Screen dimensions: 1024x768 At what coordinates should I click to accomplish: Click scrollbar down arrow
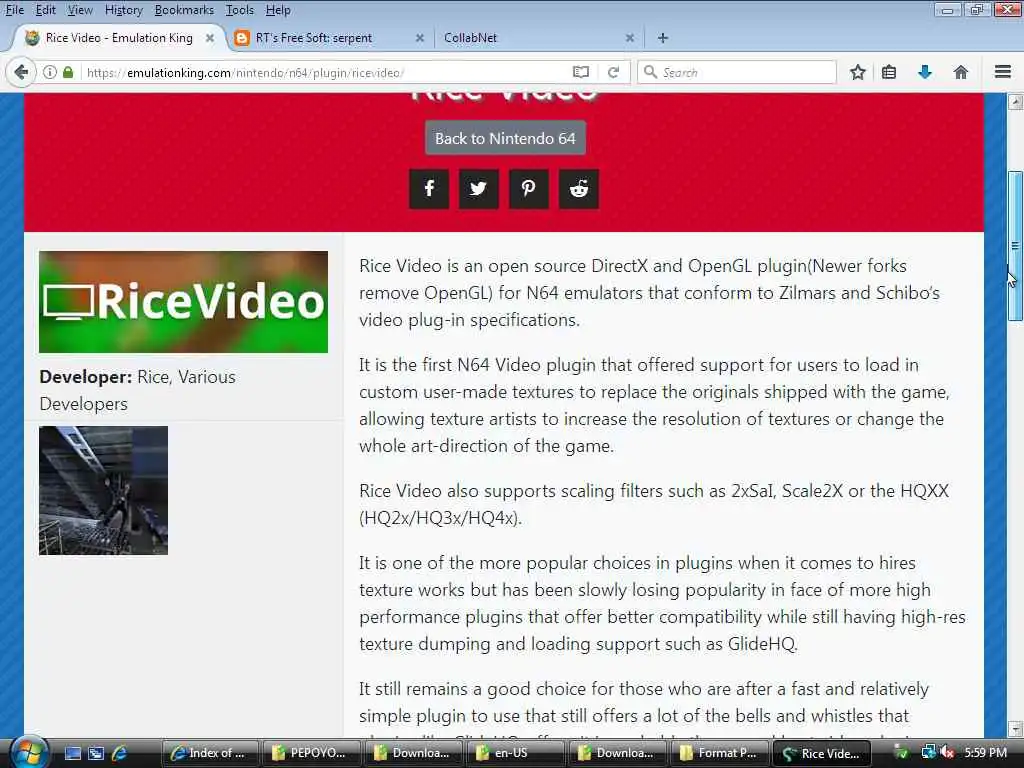click(1016, 729)
